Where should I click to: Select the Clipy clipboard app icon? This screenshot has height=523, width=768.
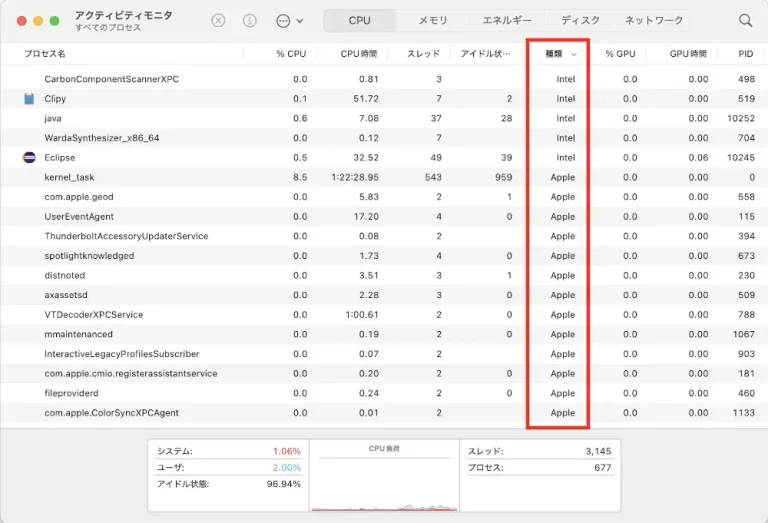click(29, 99)
